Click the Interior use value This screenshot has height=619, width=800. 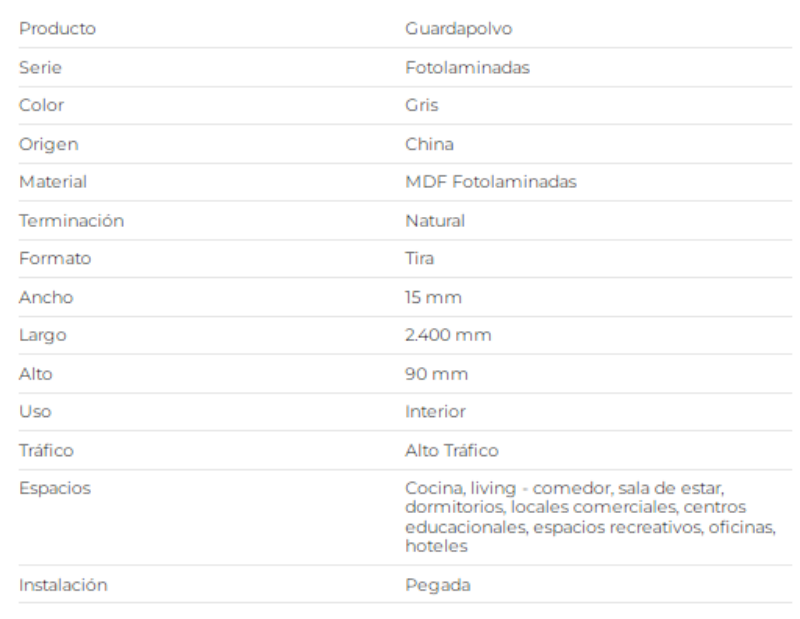[x=435, y=411]
